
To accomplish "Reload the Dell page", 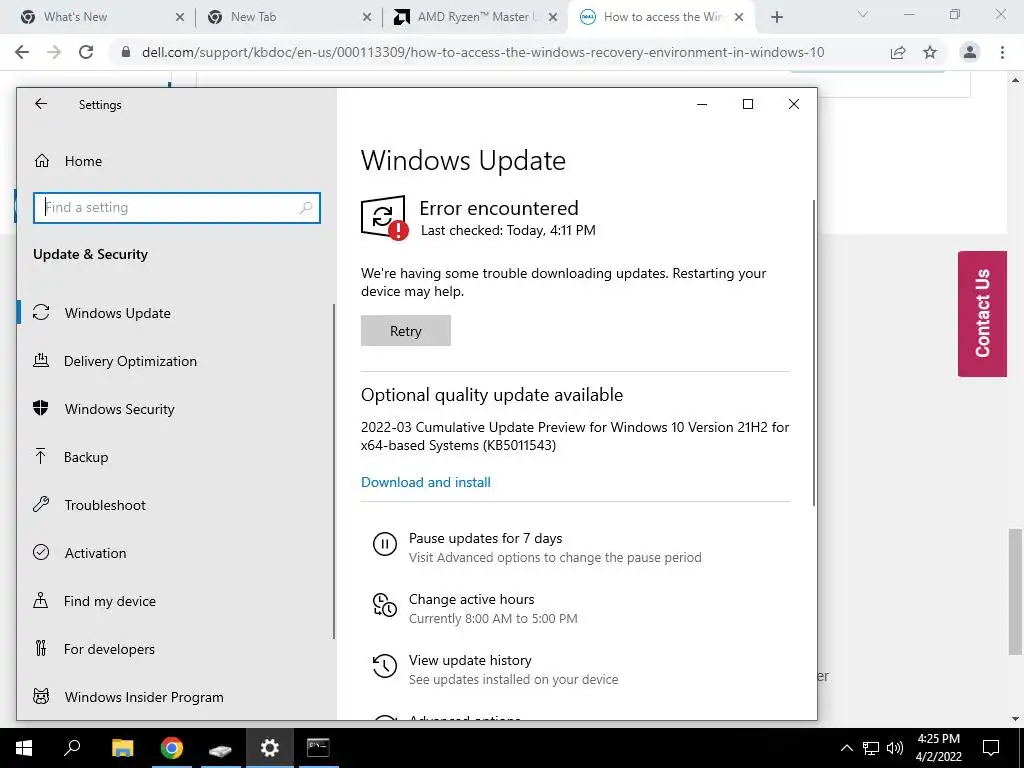I will click(x=86, y=52).
